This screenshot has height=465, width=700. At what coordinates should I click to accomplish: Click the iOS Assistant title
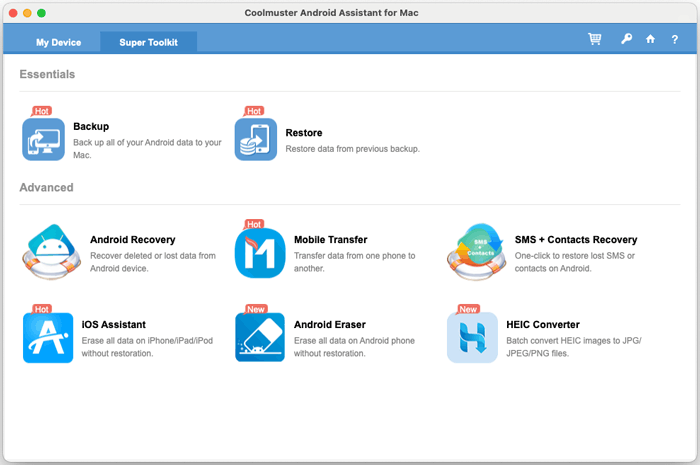click(113, 324)
